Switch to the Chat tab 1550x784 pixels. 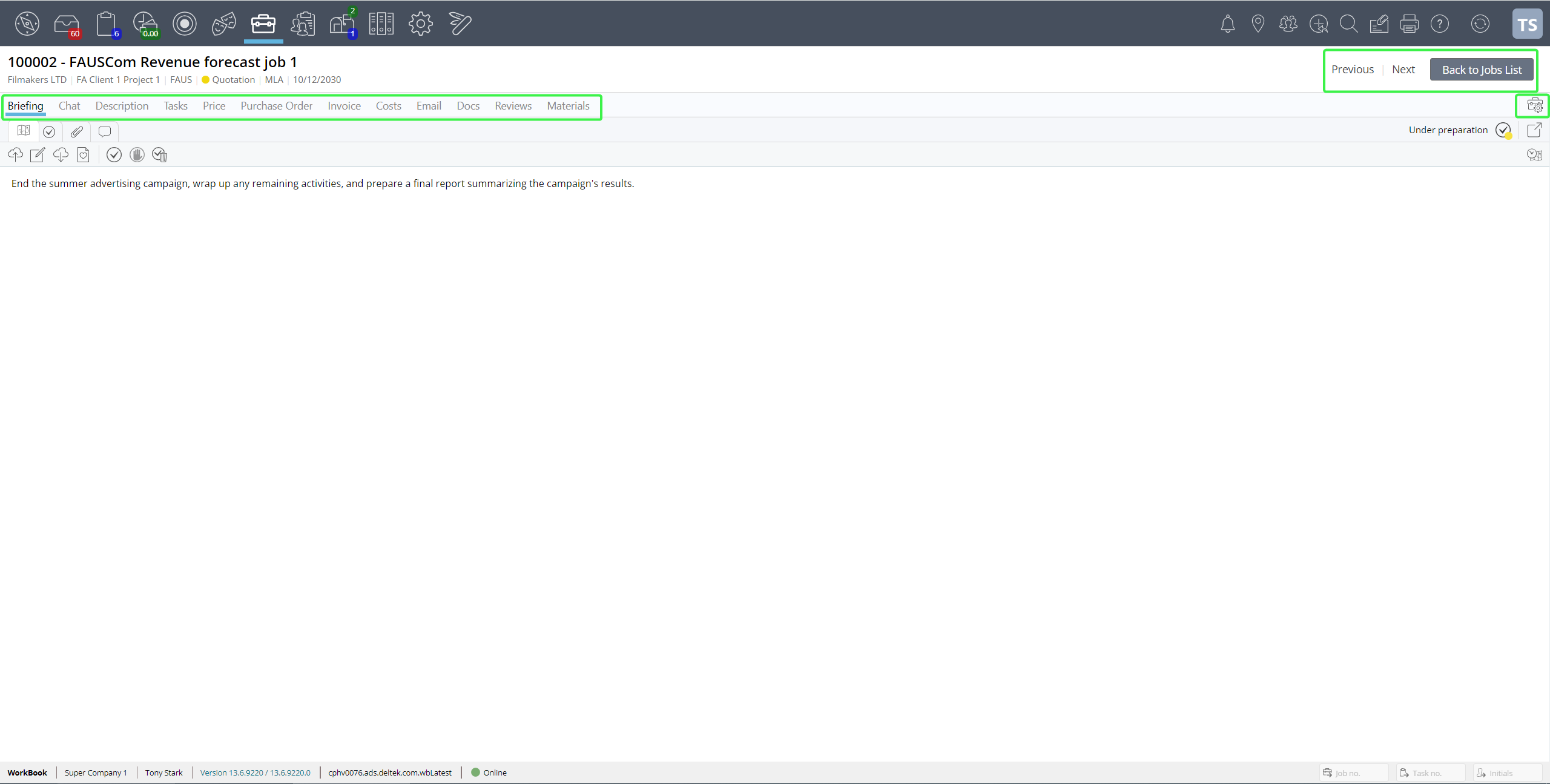click(69, 106)
